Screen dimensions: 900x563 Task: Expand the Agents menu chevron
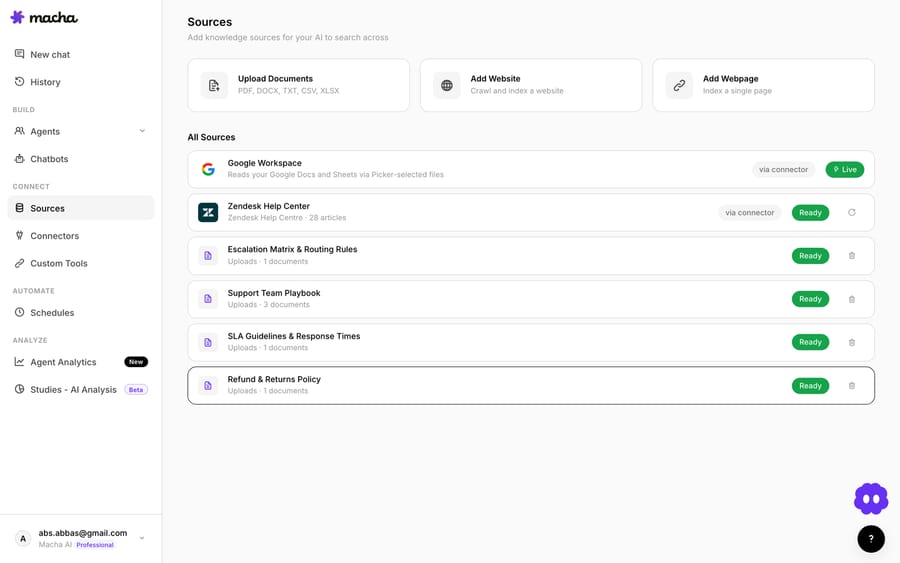(x=142, y=131)
